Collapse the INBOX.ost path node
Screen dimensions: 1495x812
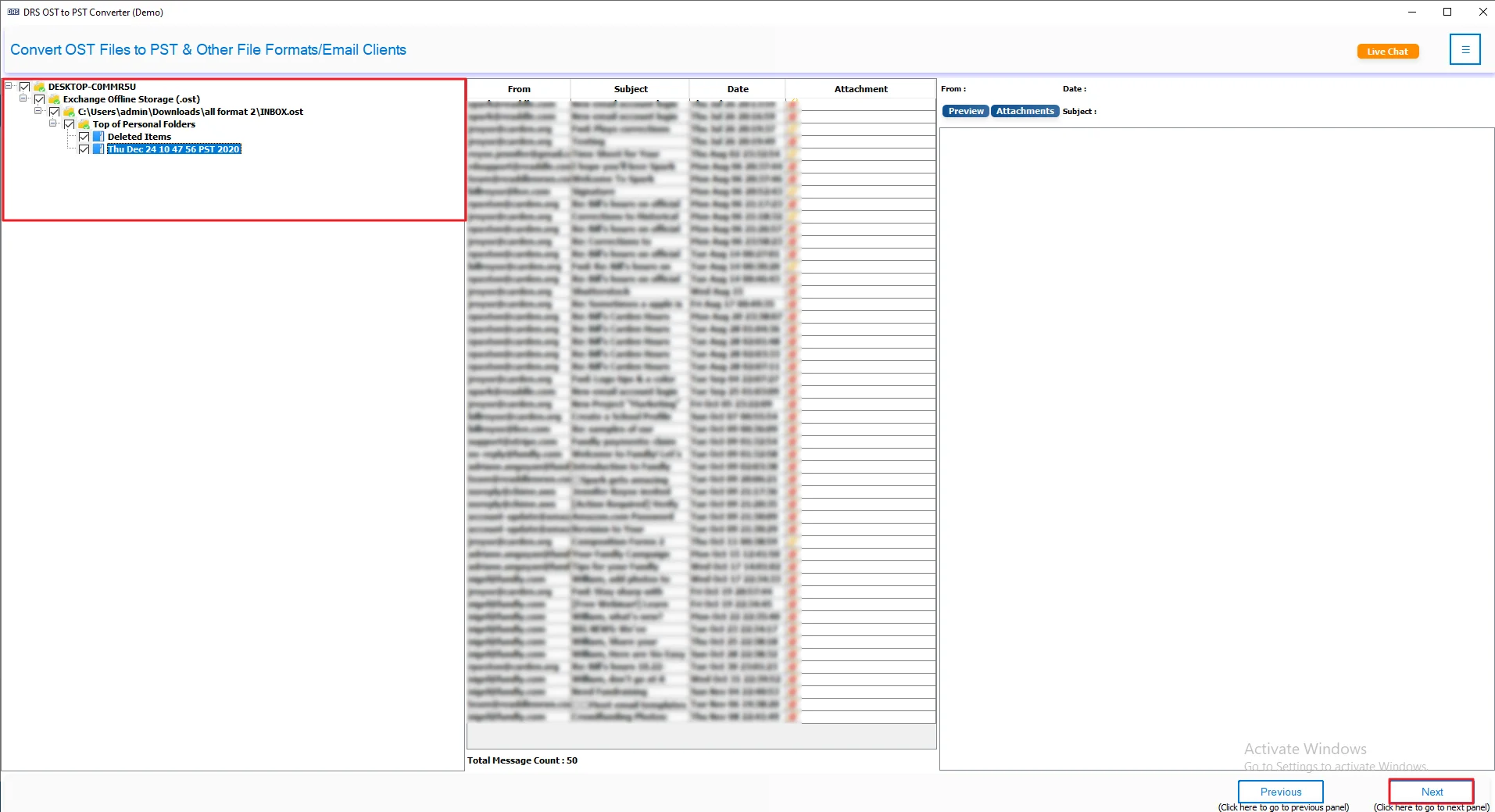[38, 111]
